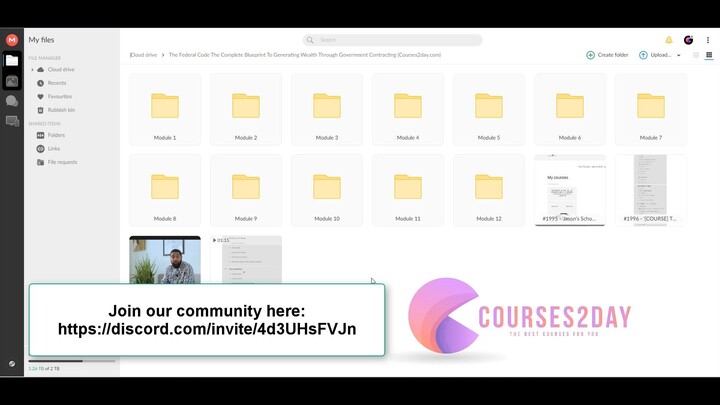Open the three-dot menu at top right
Screen dimensions: 720x405
coord(706,40)
